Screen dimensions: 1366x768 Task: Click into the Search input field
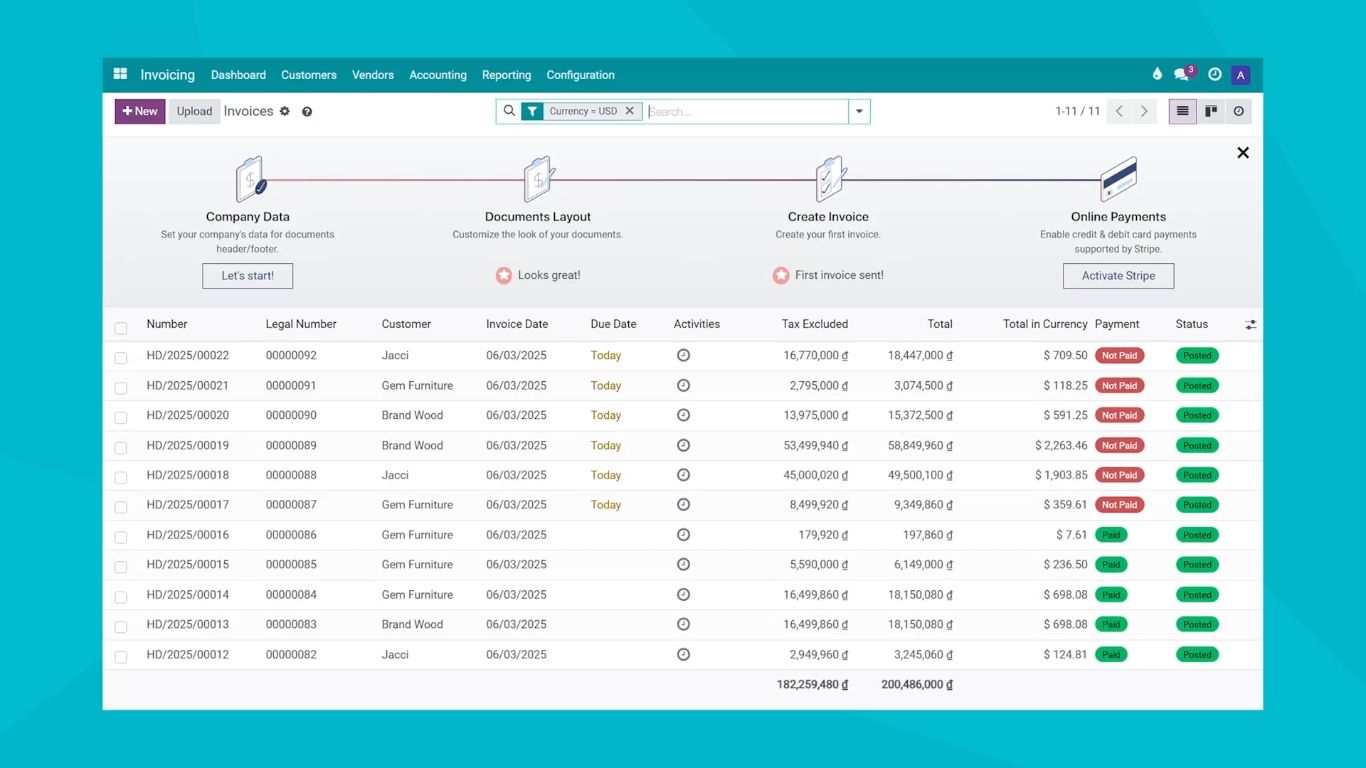[745, 111]
